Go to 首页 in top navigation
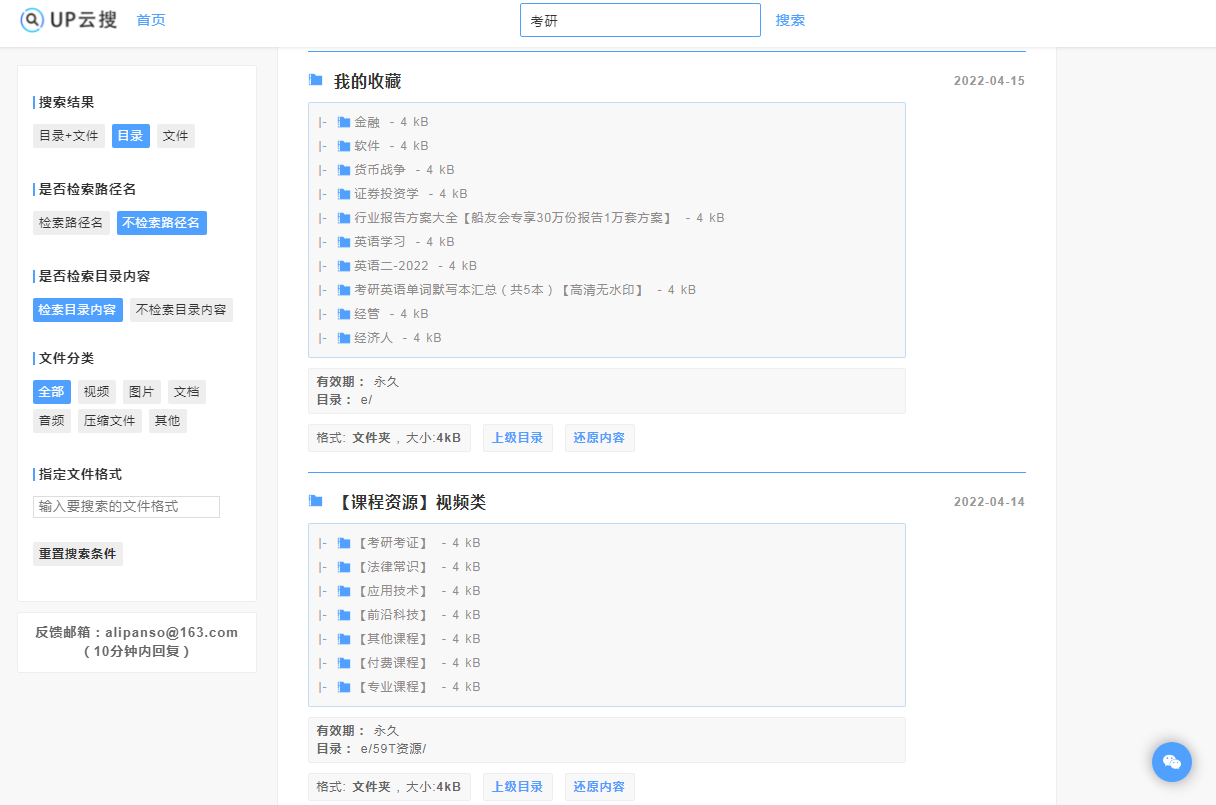The height and width of the screenshot is (805, 1216). pyautogui.click(x=151, y=20)
